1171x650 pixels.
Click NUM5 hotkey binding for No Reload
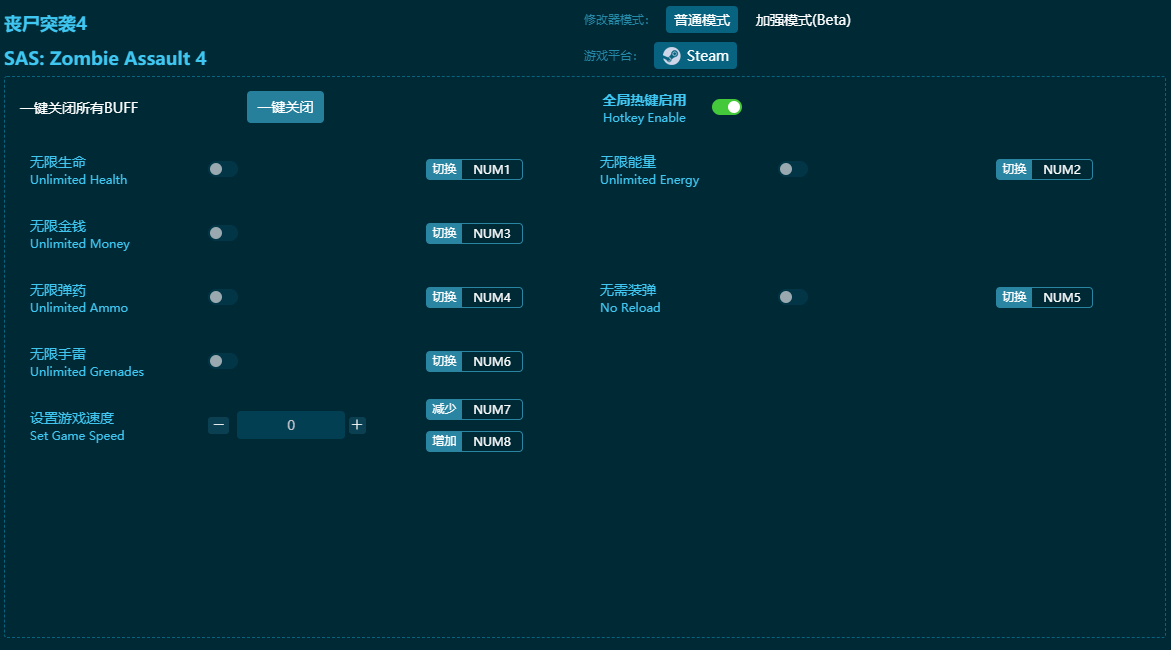coord(1061,298)
